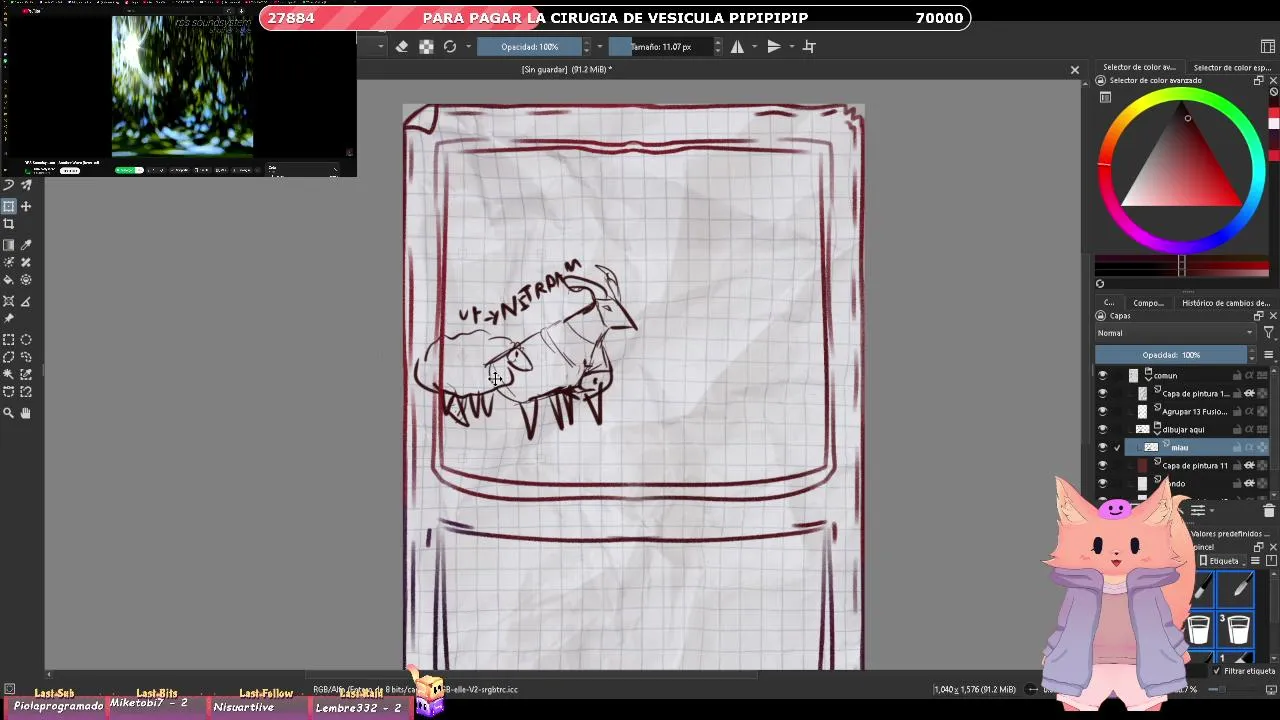
Task: Collapse the dibujar aqui layer group
Action: (1157, 433)
